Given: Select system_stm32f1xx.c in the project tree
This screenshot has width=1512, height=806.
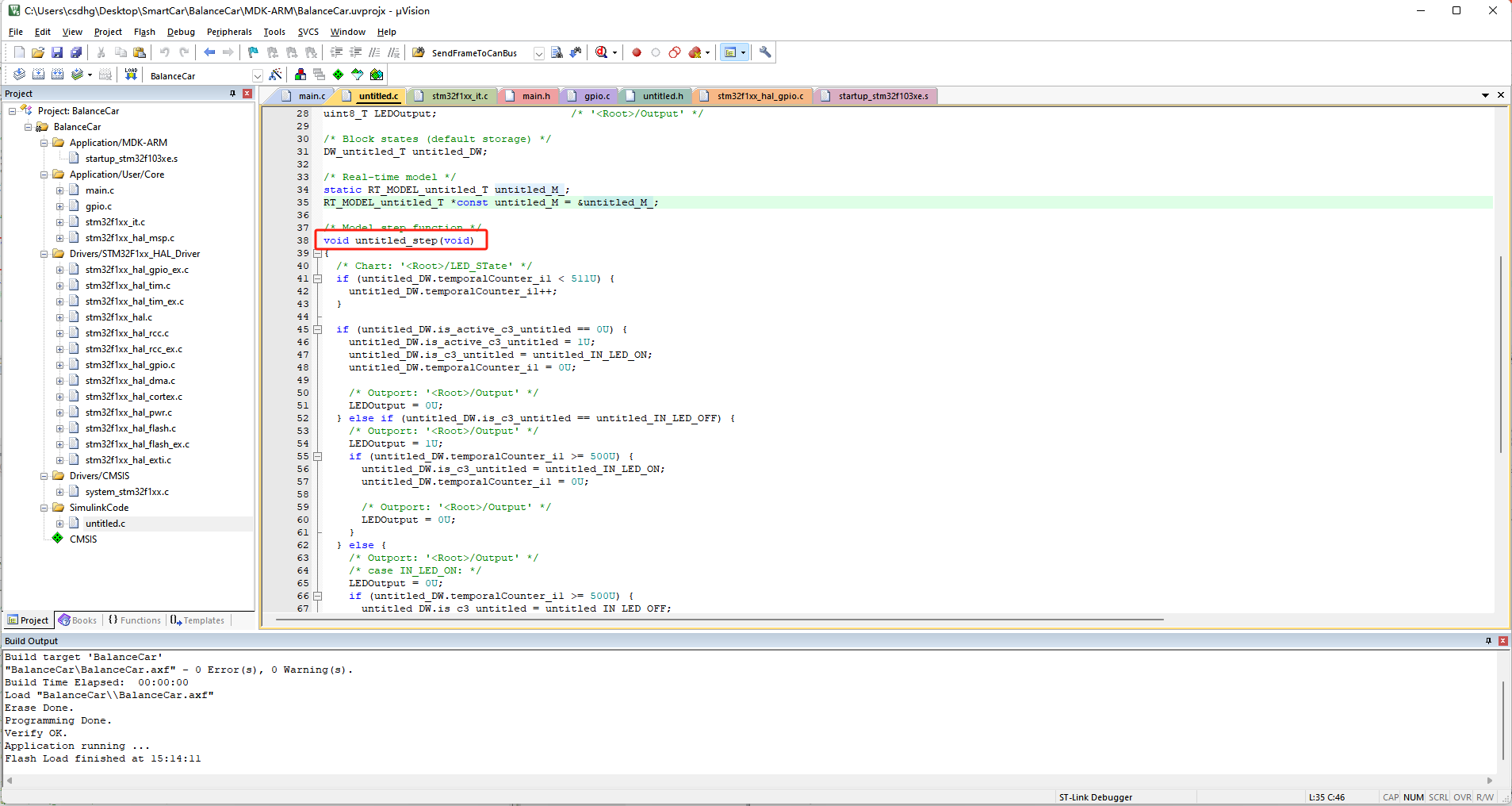Looking at the screenshot, I should click(127, 492).
